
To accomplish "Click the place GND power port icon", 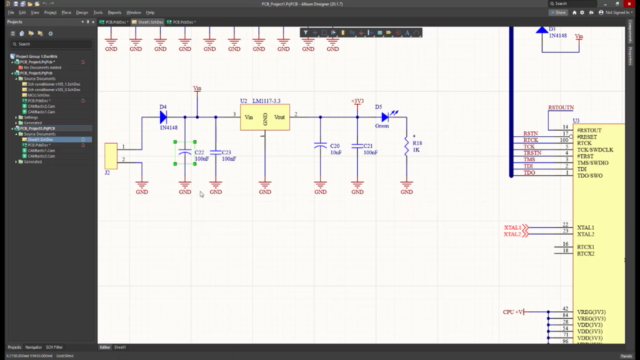I will (x=361, y=33).
